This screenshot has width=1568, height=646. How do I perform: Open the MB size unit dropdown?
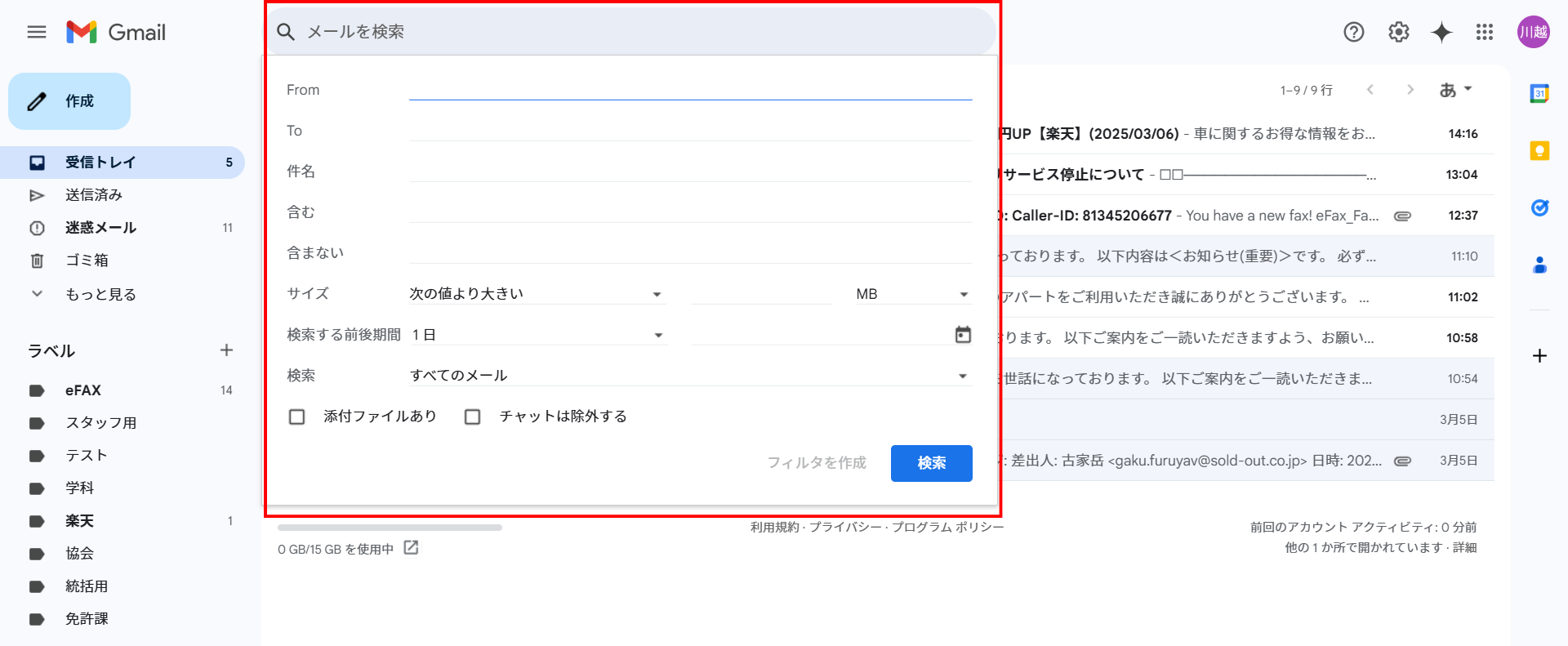(x=911, y=294)
